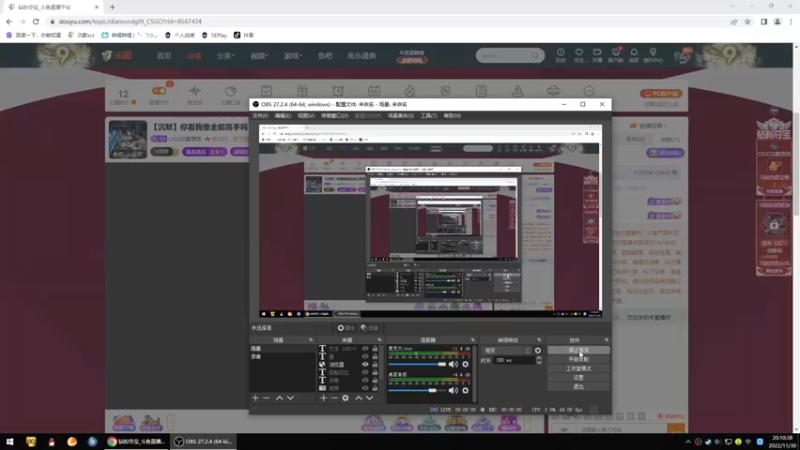Viewport: 800px width, 450px height.
Task: Toggle lock of the camera 视频 source
Action: [x=375, y=388]
